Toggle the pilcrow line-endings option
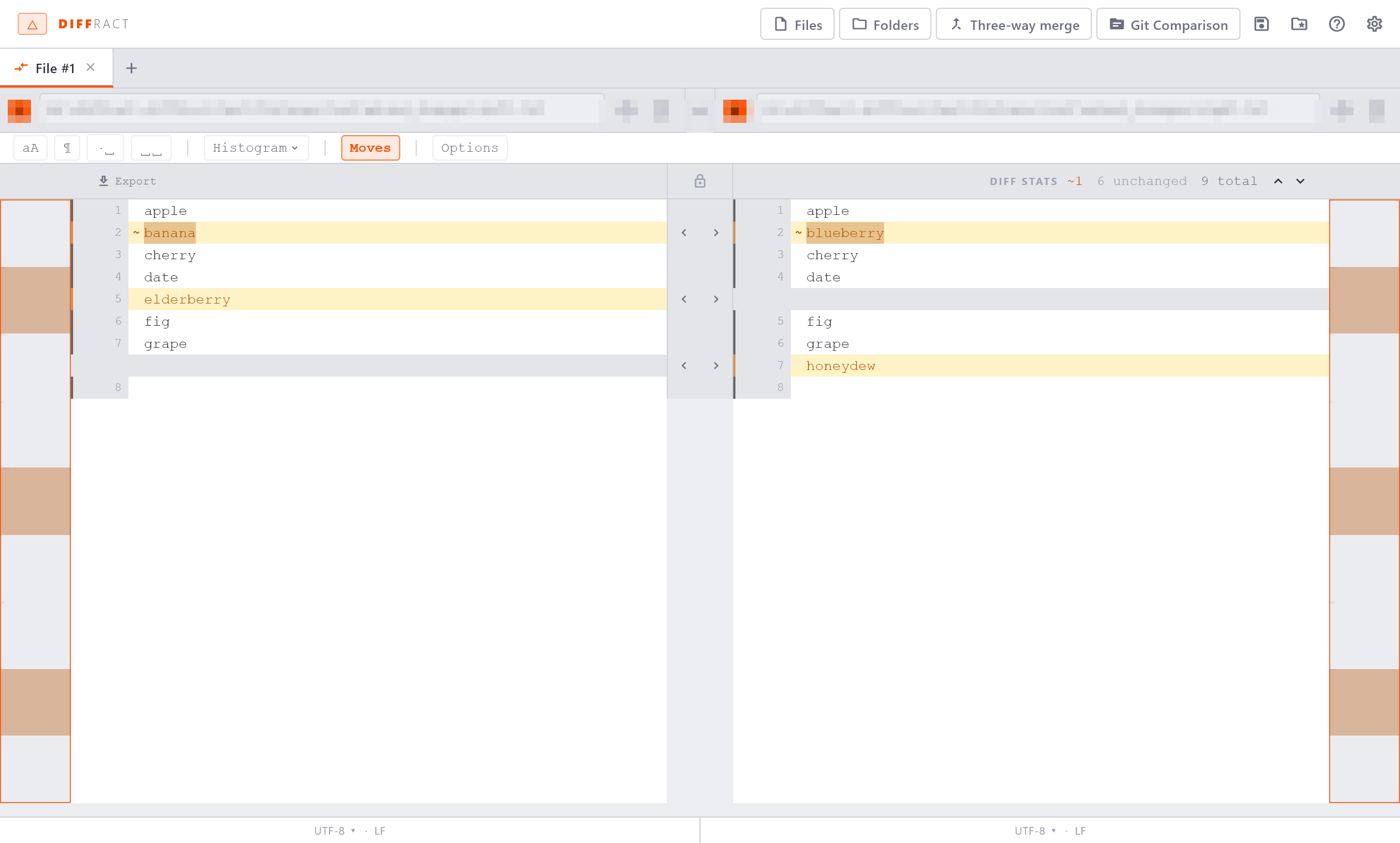The width and height of the screenshot is (1400, 843). tap(67, 148)
